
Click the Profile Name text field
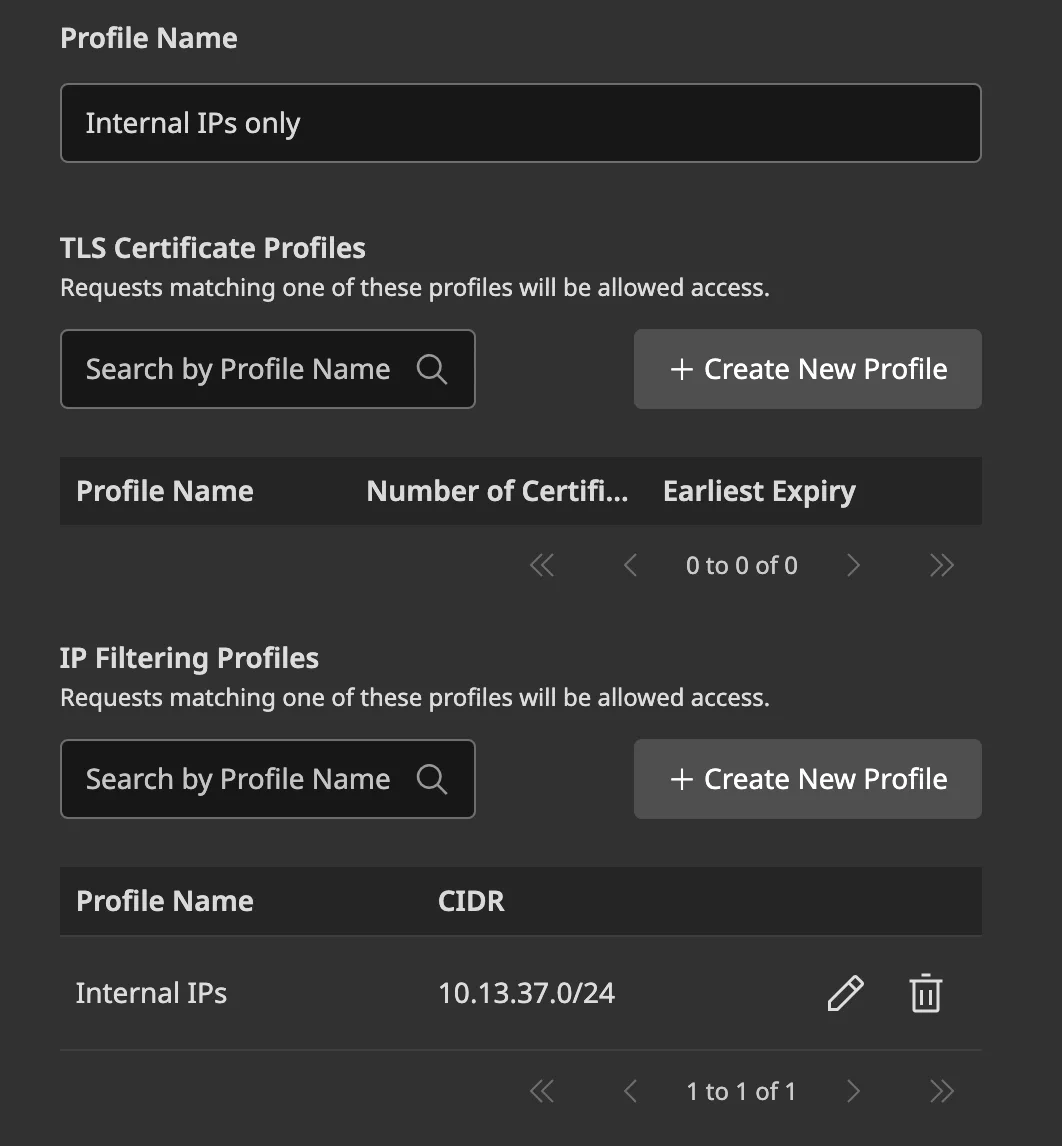pyautogui.click(x=520, y=123)
